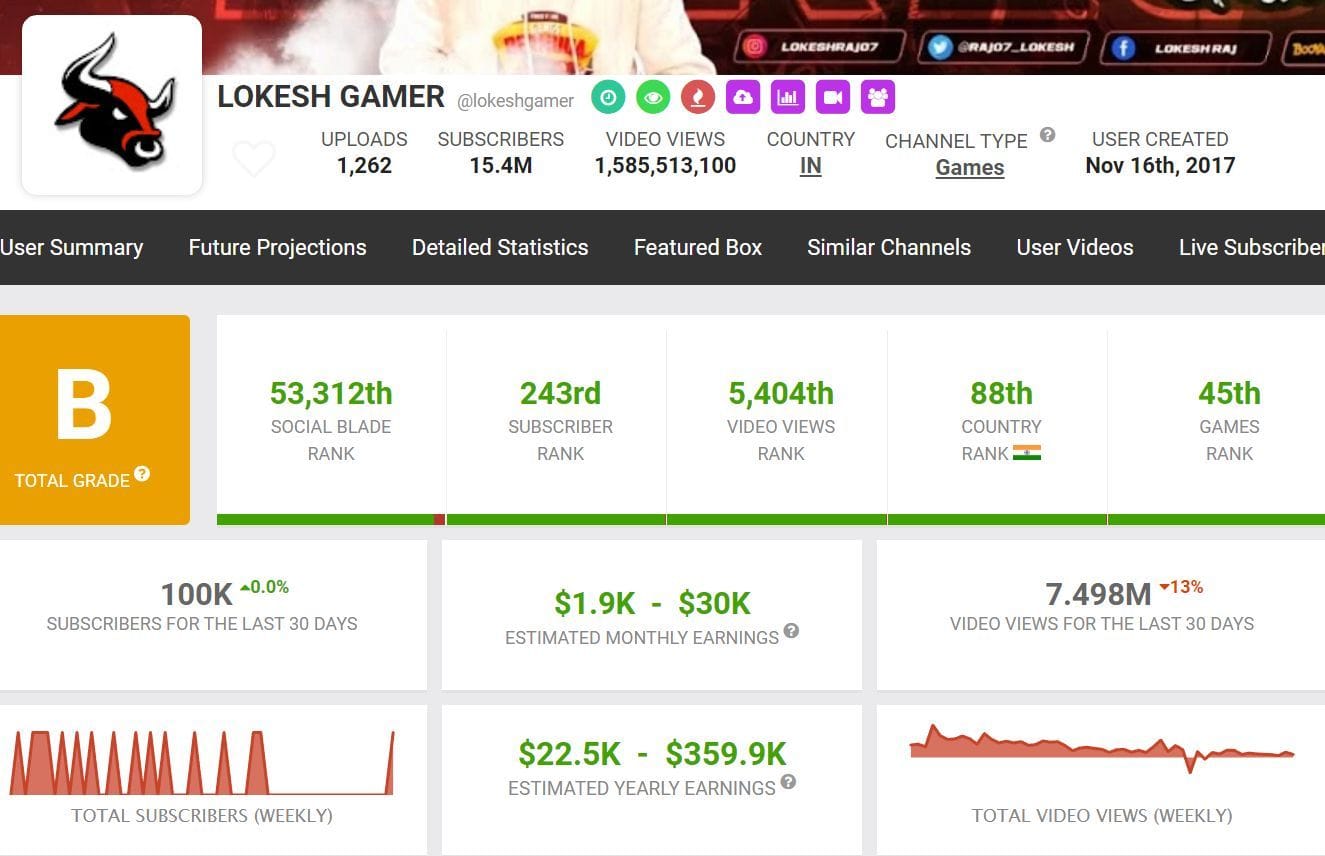The image size is (1325, 856).
Task: Click the Channel Type help question mark
Action: click(x=1047, y=135)
